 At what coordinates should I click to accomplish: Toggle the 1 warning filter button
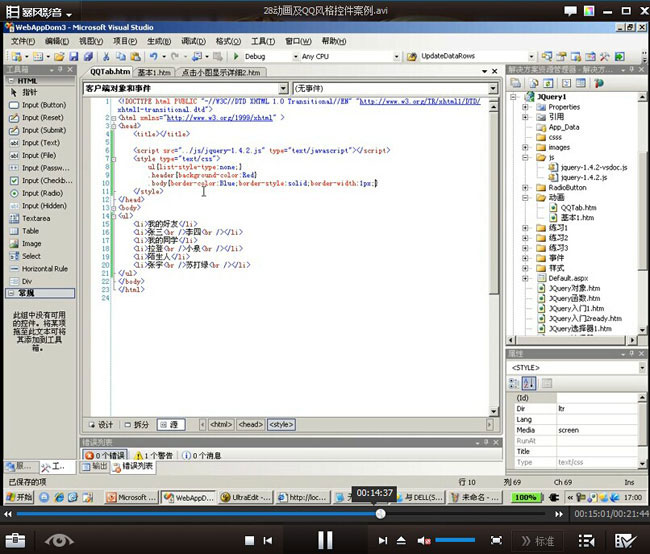[x=153, y=455]
